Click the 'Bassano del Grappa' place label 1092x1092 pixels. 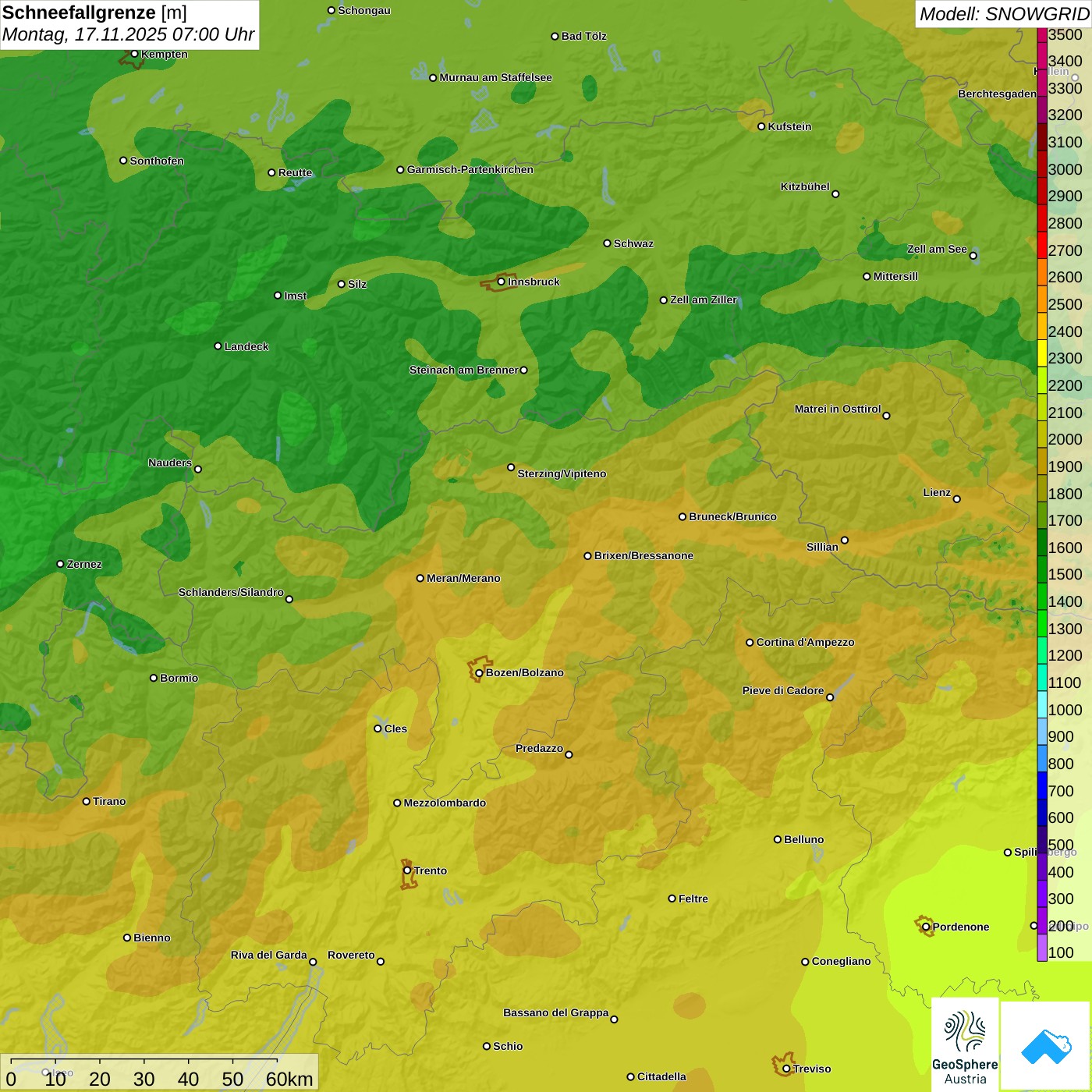tap(556, 1012)
